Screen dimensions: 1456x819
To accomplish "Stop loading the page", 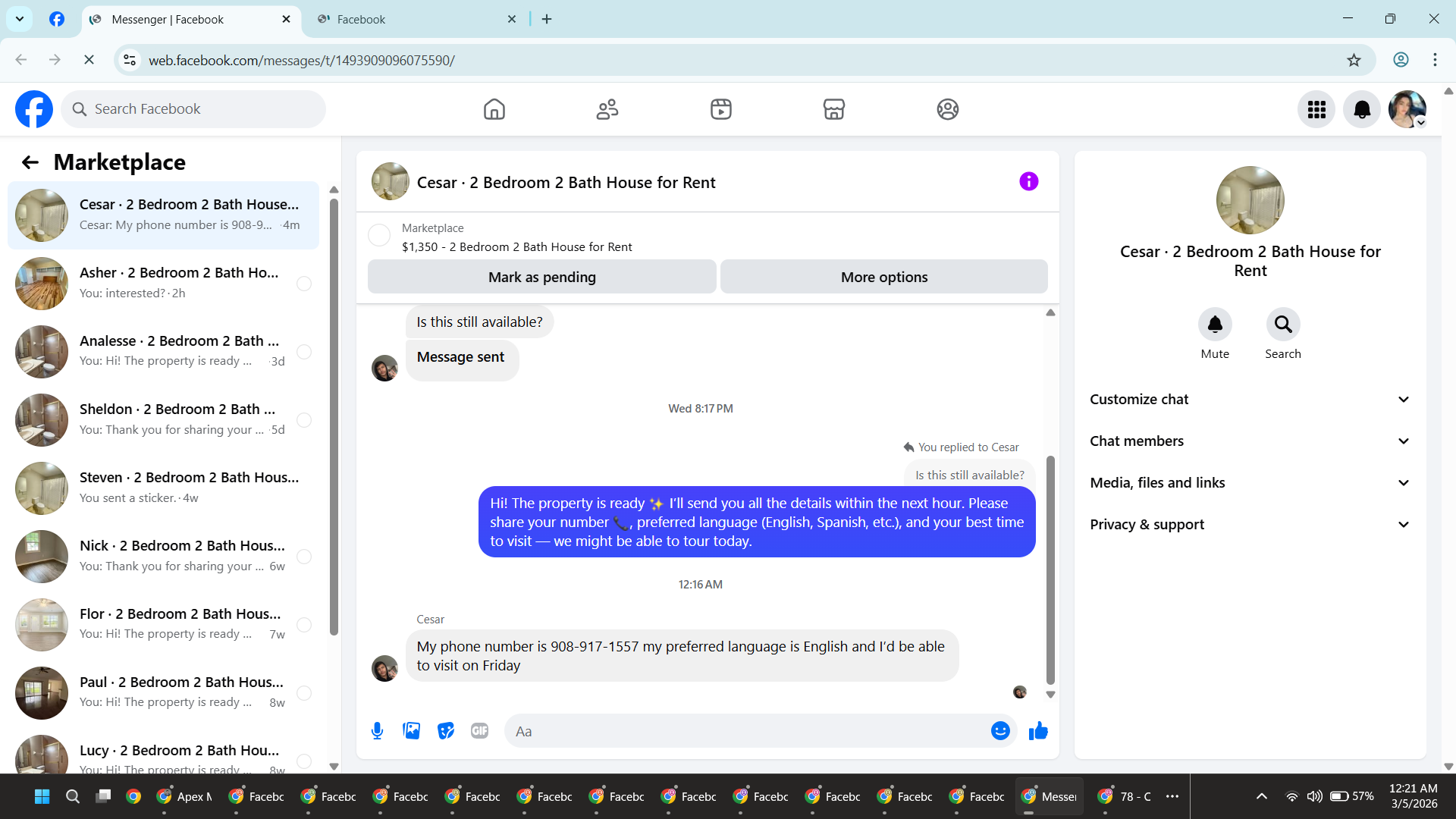I will coord(89,60).
